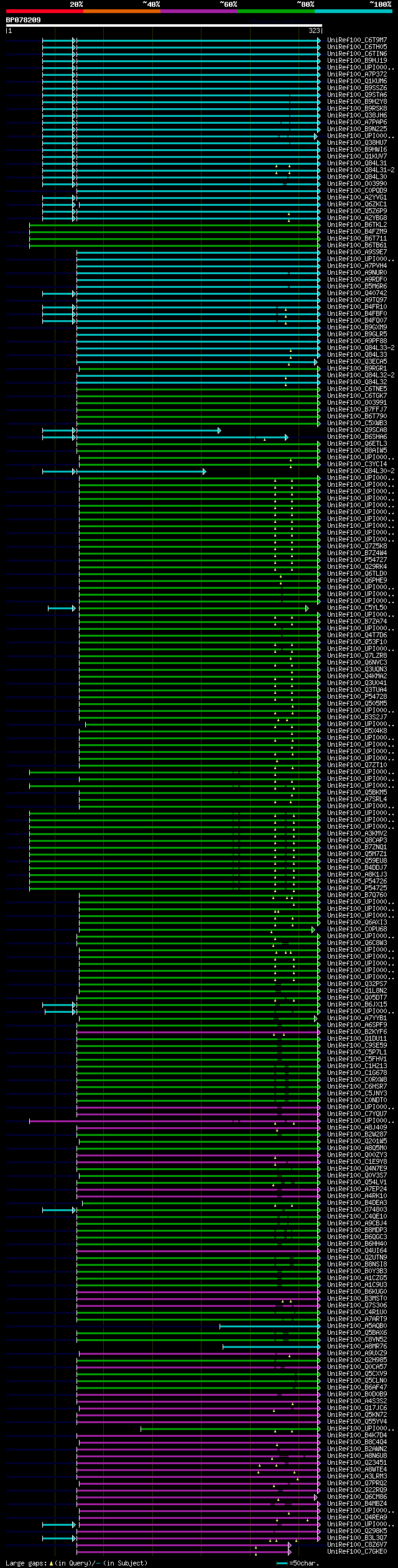The height and width of the screenshot is (1568, 398).
Task: Click the purple ~60% legend segment
Action: (x=199, y=11)
